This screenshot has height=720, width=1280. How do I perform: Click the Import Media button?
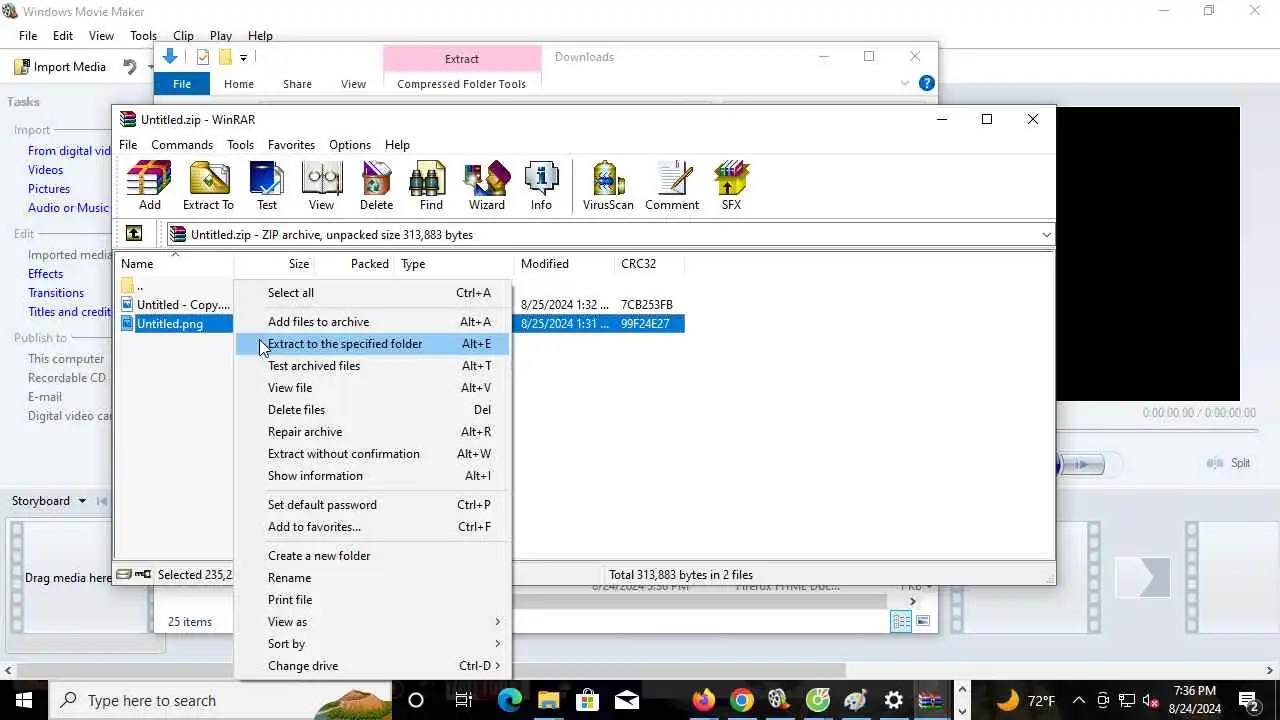click(60, 67)
